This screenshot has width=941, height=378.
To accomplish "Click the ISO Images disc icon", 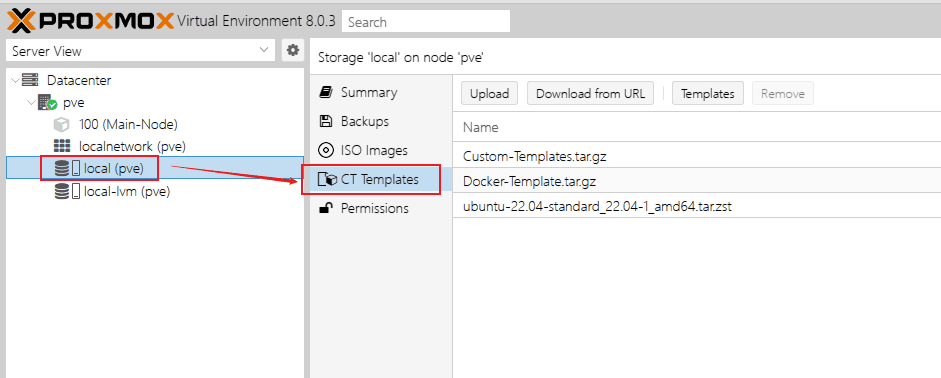I will (x=326, y=150).
